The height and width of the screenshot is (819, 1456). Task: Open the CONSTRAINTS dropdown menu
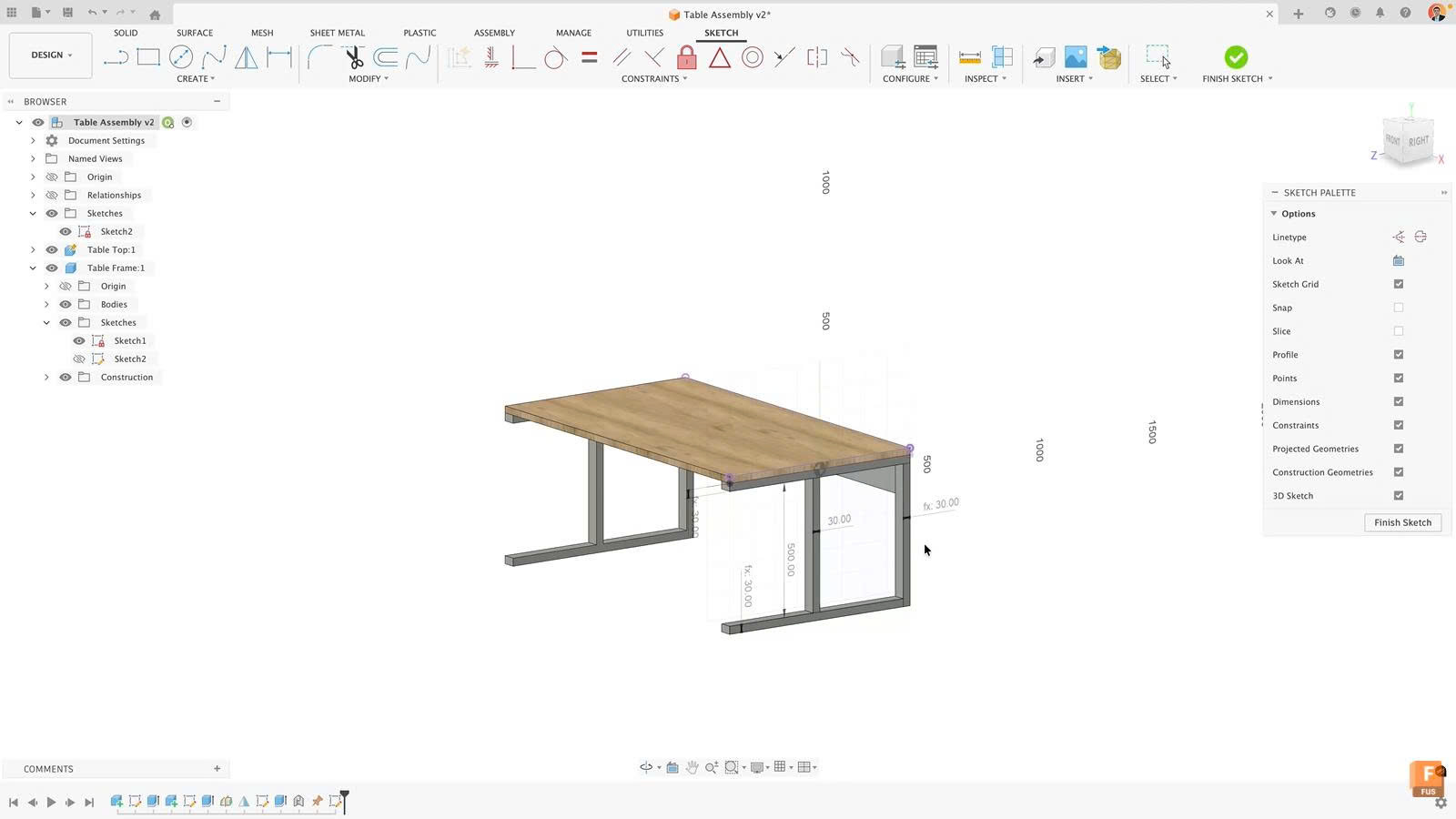click(653, 78)
